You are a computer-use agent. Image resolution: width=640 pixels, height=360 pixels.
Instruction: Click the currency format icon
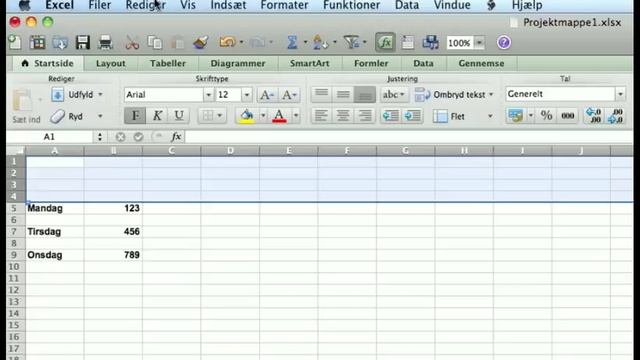click(x=515, y=116)
